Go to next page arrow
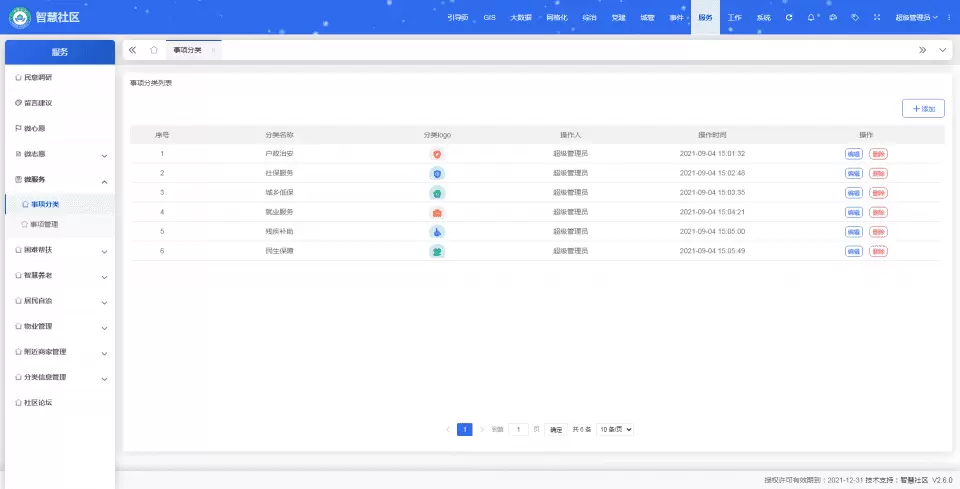This screenshot has width=960, height=489. pos(482,430)
